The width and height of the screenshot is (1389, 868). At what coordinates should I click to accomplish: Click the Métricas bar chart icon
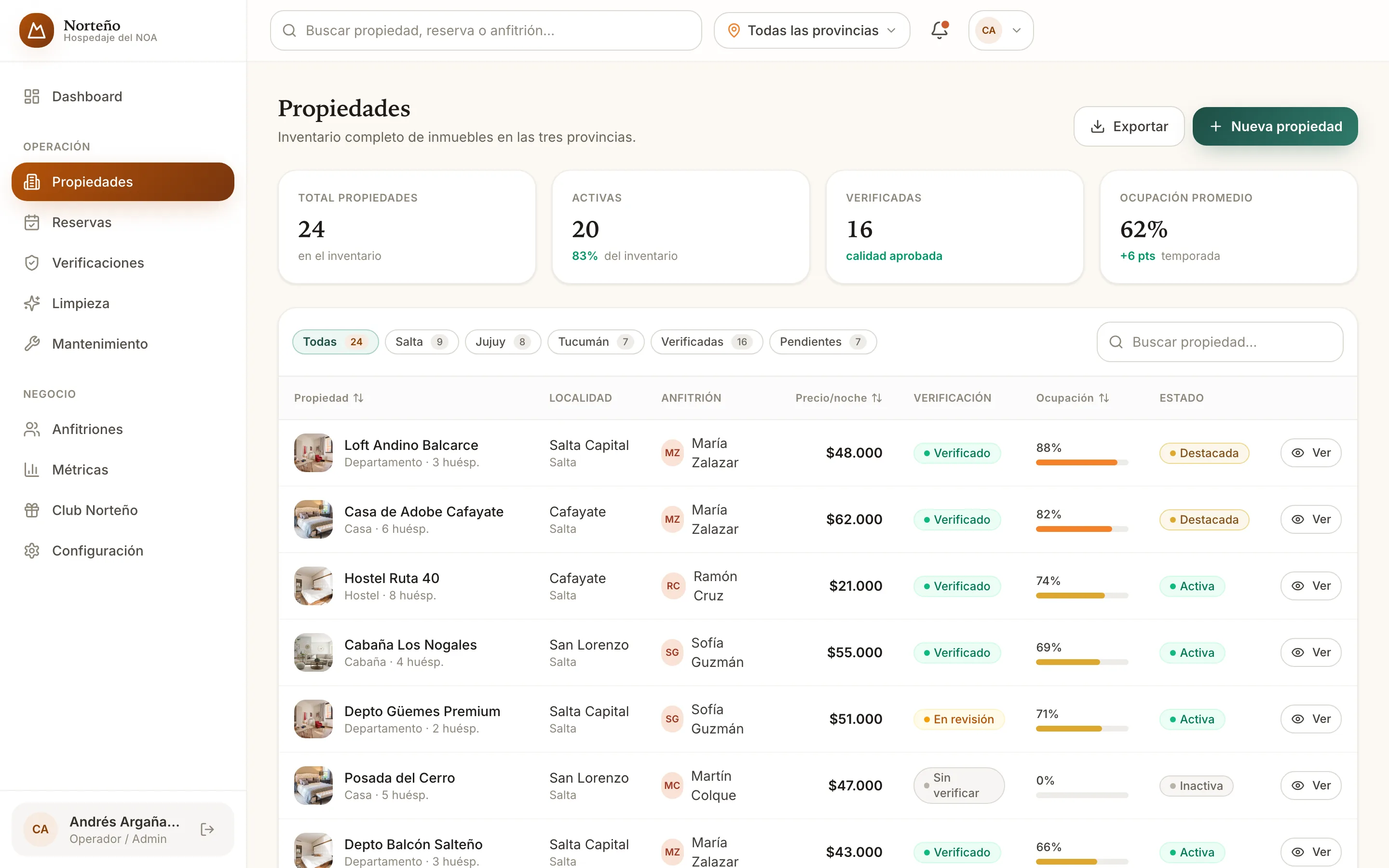[31, 470]
